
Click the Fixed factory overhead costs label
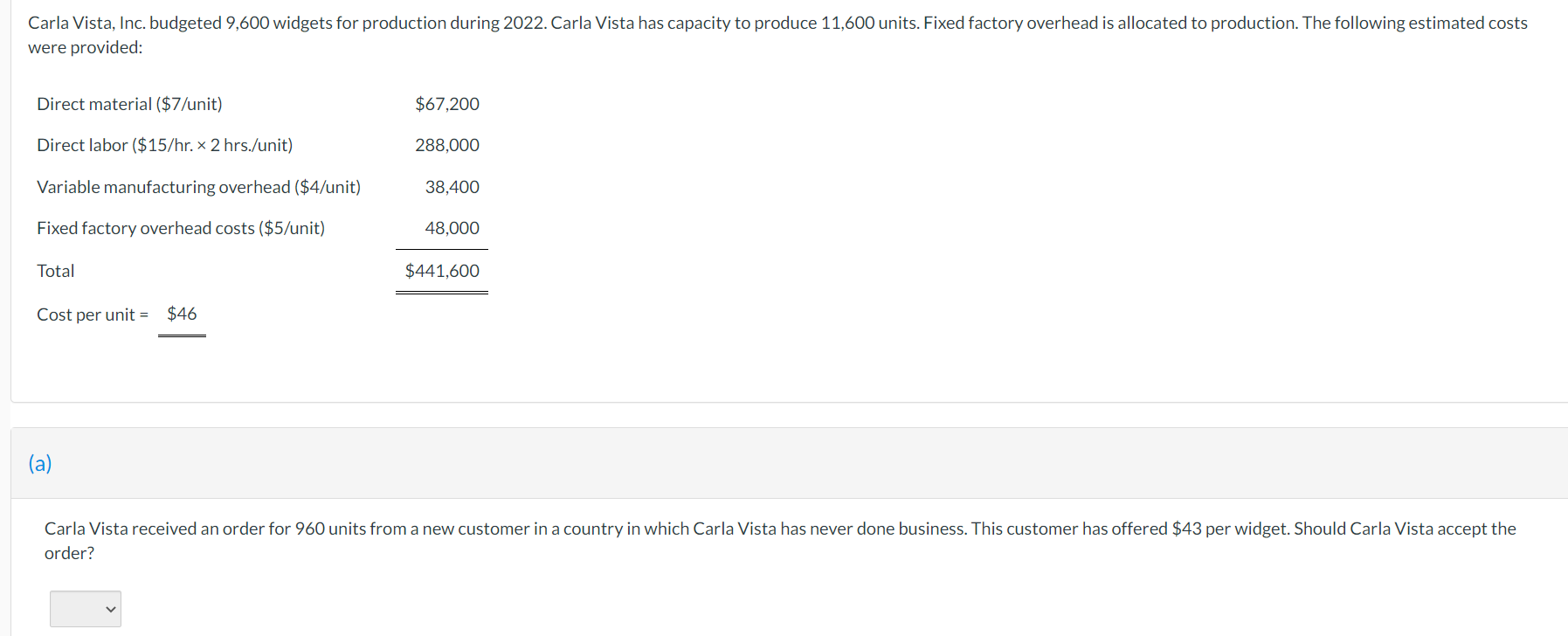[x=181, y=228]
